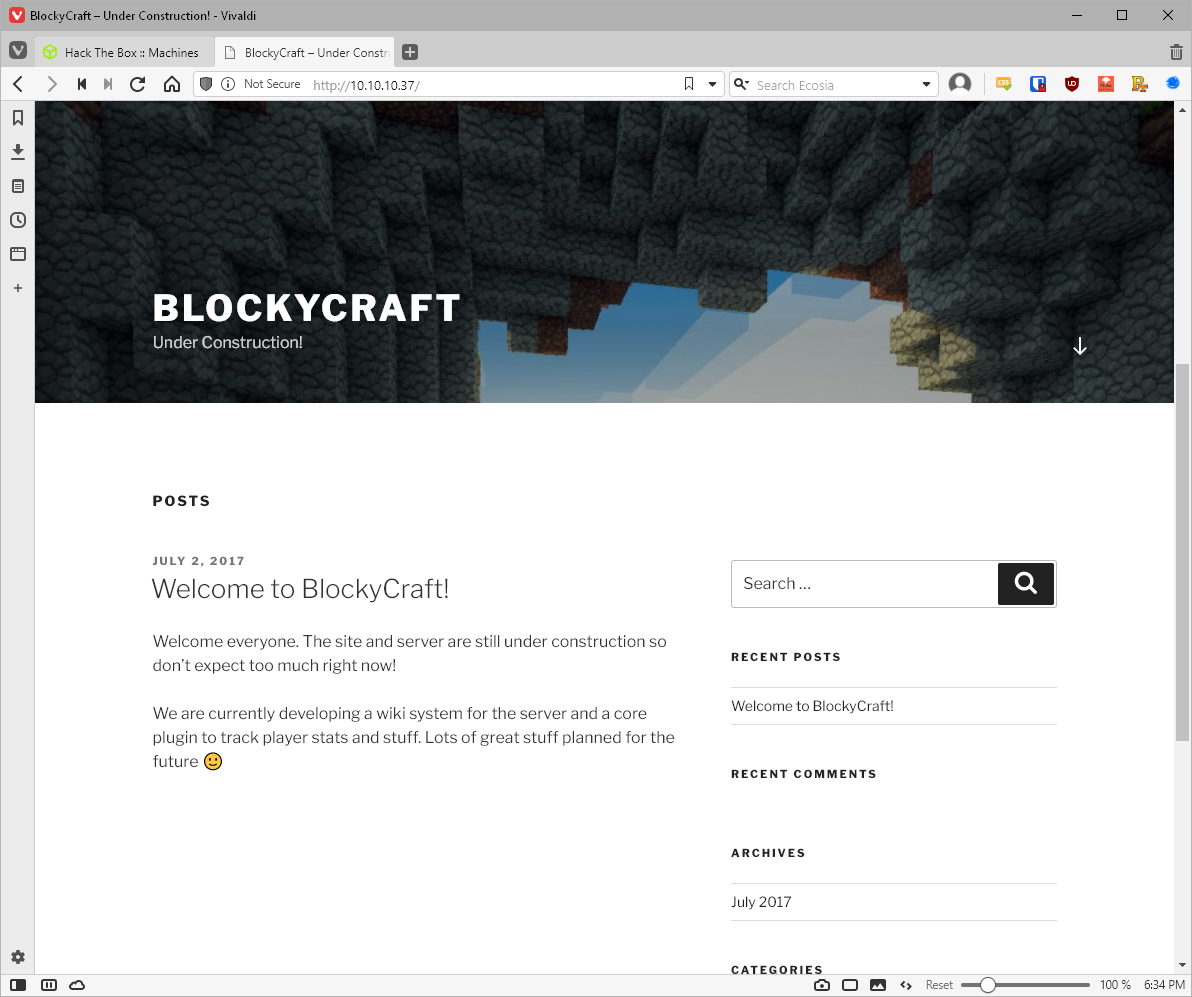
Task: Toggle the side panel visibility
Action: [x=18, y=985]
